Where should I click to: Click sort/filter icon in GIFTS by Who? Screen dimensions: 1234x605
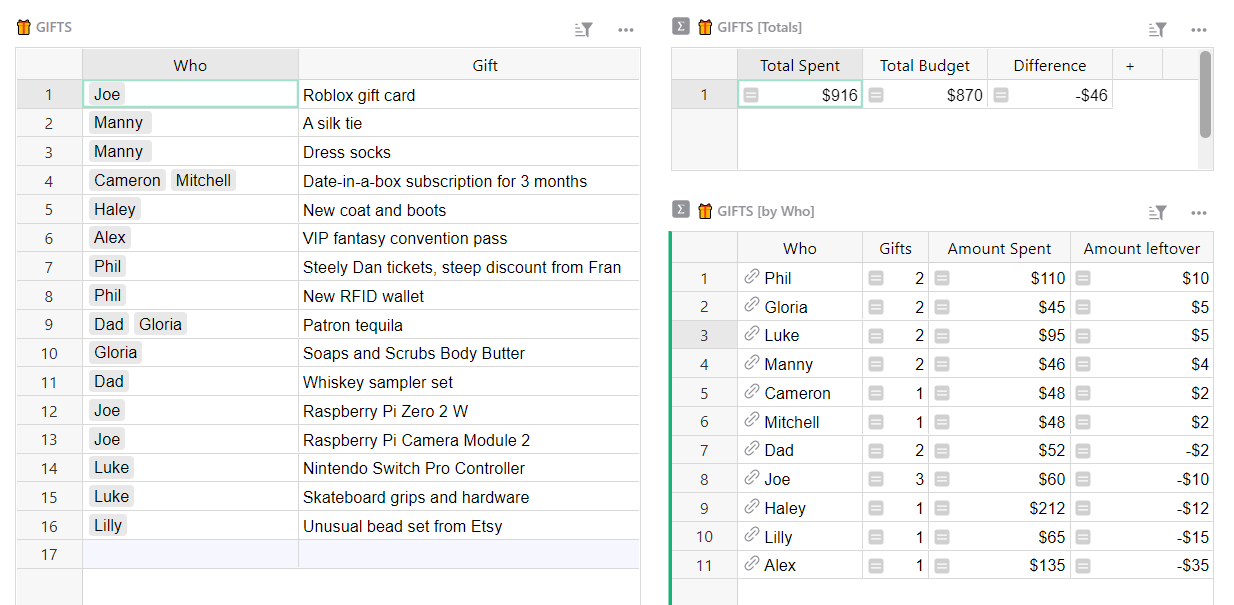1157,212
